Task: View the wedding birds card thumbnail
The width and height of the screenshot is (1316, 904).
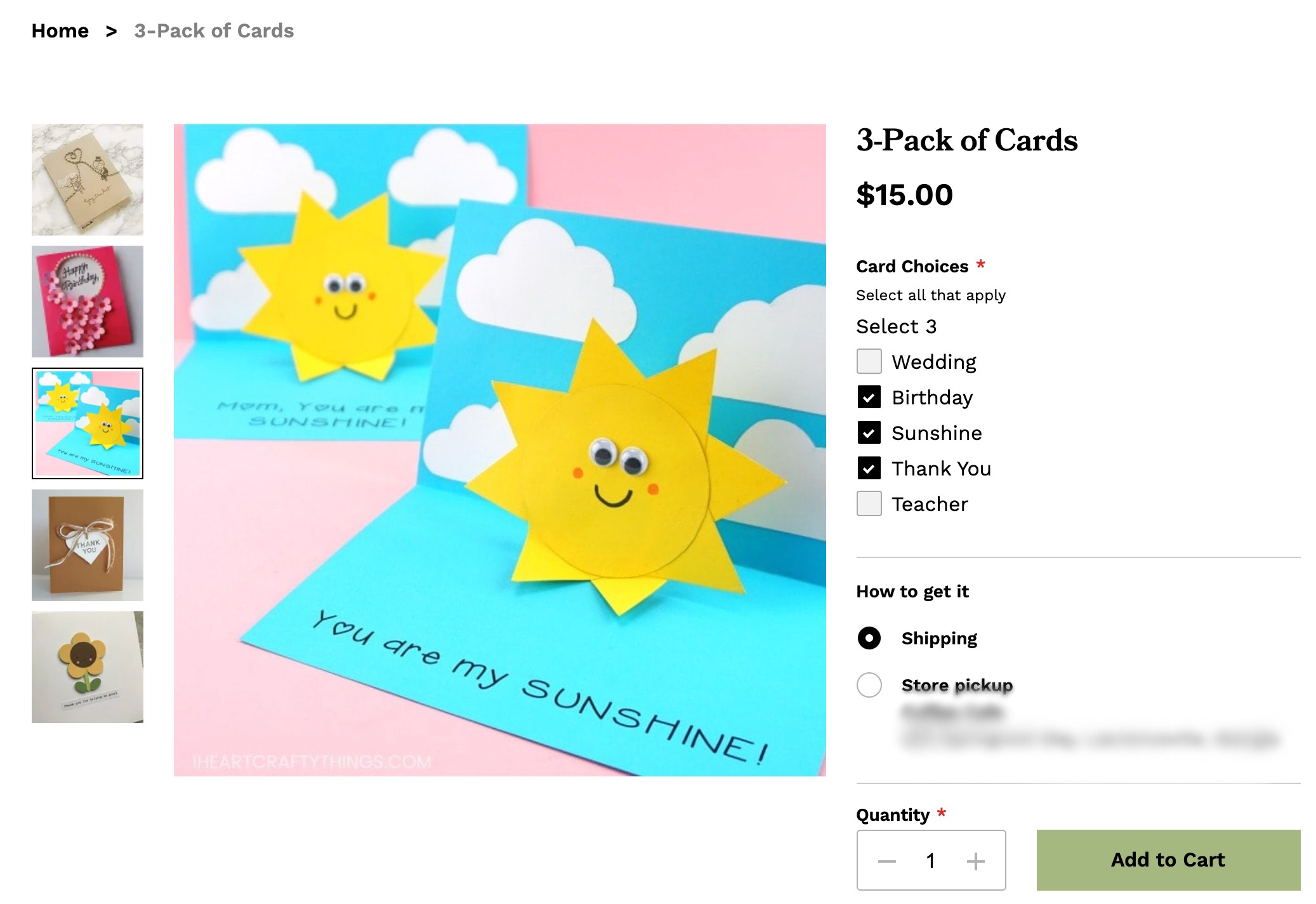Action: (x=88, y=180)
